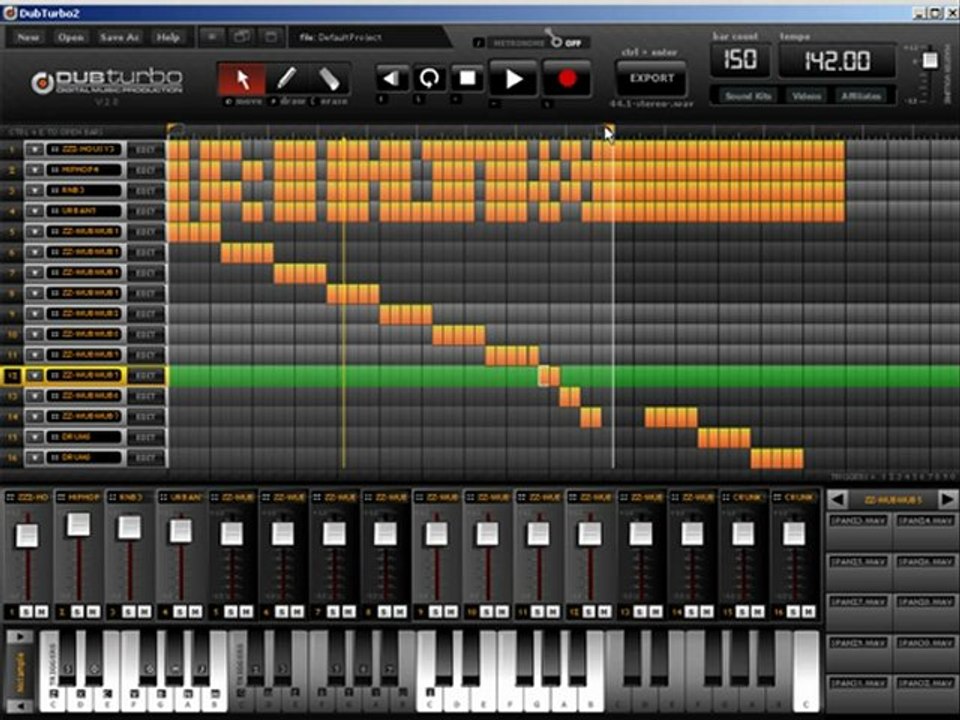Mute mixer channel 4
Image resolution: width=960 pixels, height=720 pixels.
coord(195,612)
